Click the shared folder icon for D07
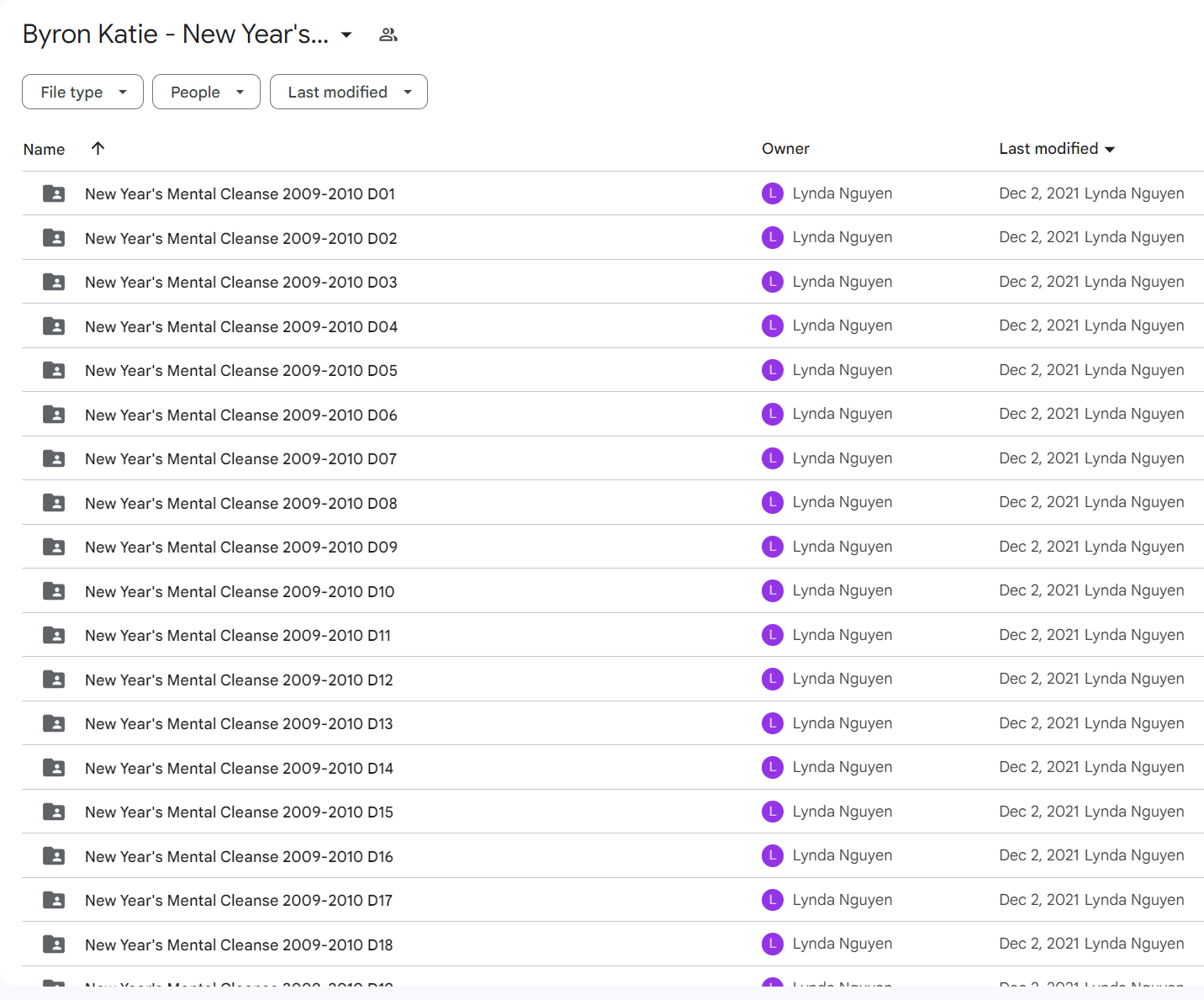1204x1000 pixels. [54, 458]
